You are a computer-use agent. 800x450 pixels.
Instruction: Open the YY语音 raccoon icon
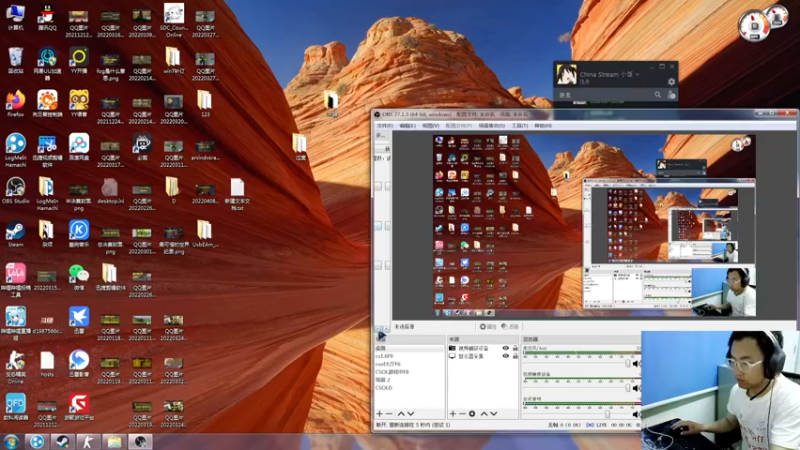coord(79,104)
